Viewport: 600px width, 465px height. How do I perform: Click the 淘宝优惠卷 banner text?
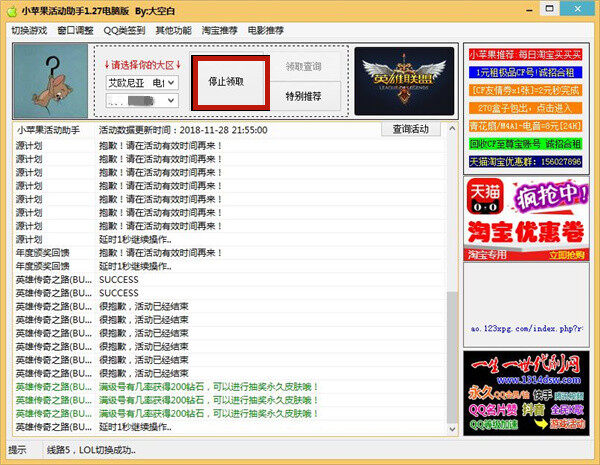coord(526,232)
